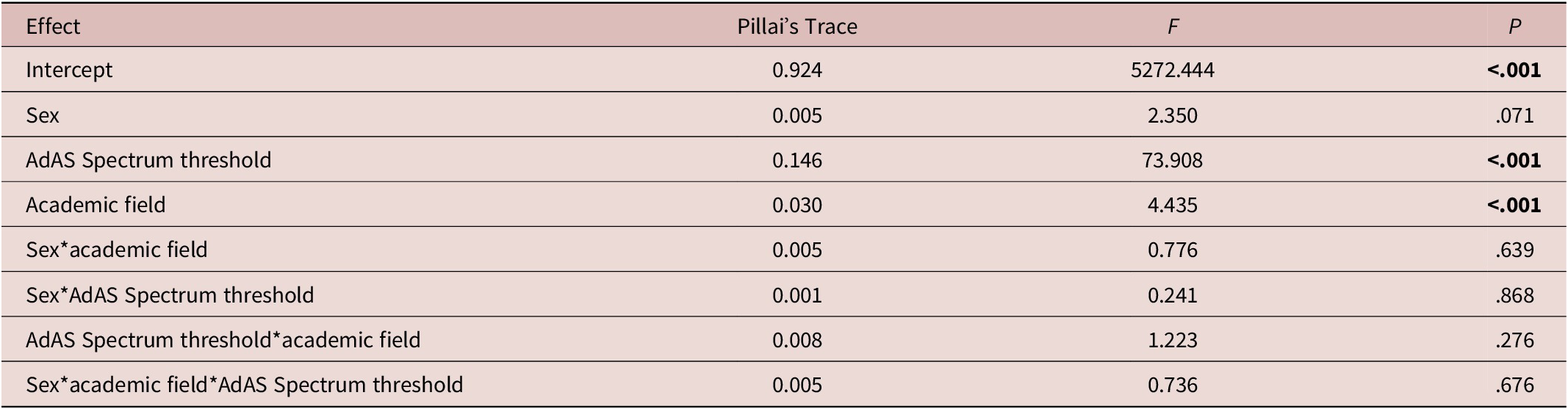Click AdAS Spectrum threshold*academic field label

(x=223, y=340)
